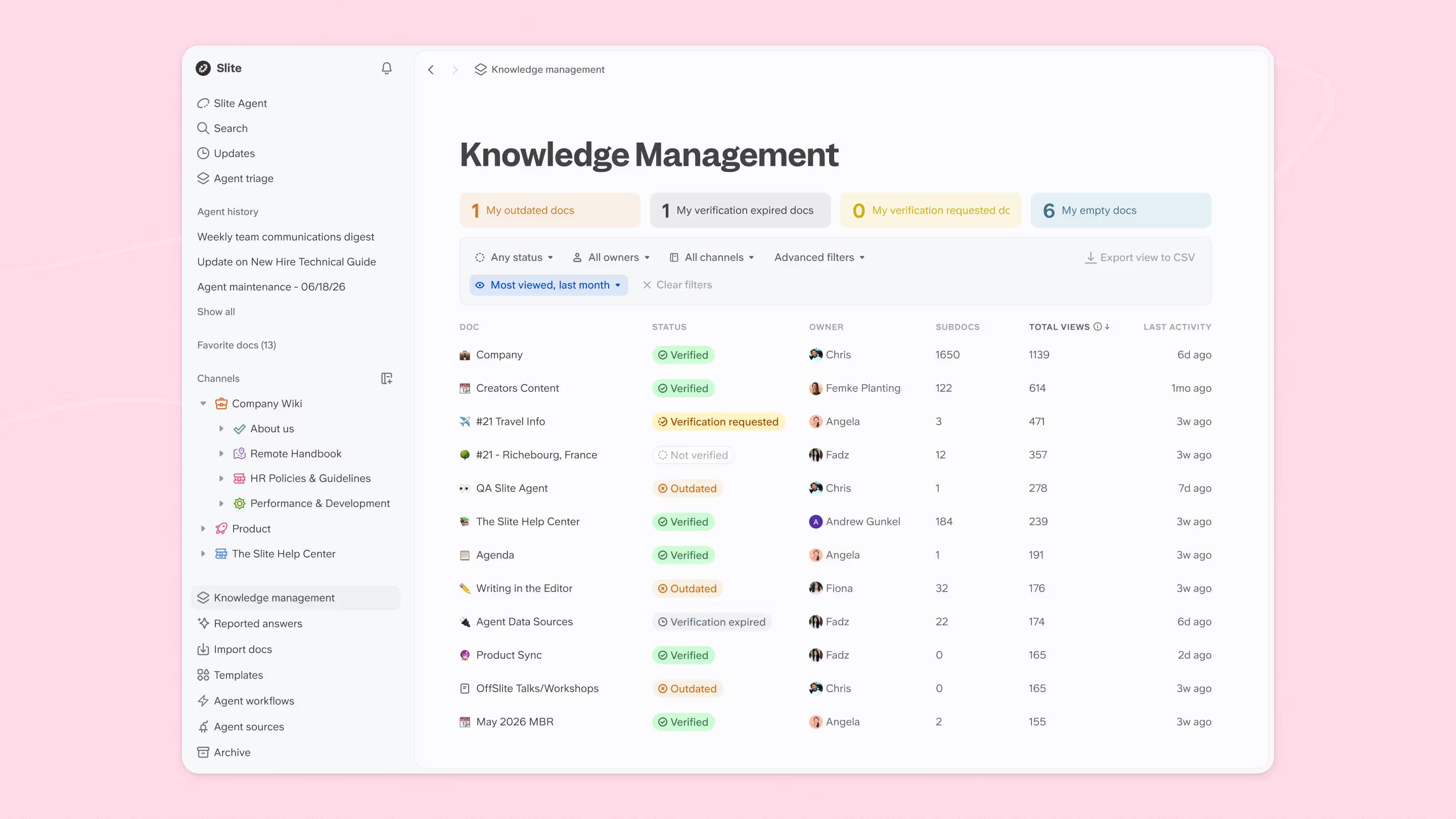
Task: Open the #21 Travel Info doc
Action: [511, 422]
